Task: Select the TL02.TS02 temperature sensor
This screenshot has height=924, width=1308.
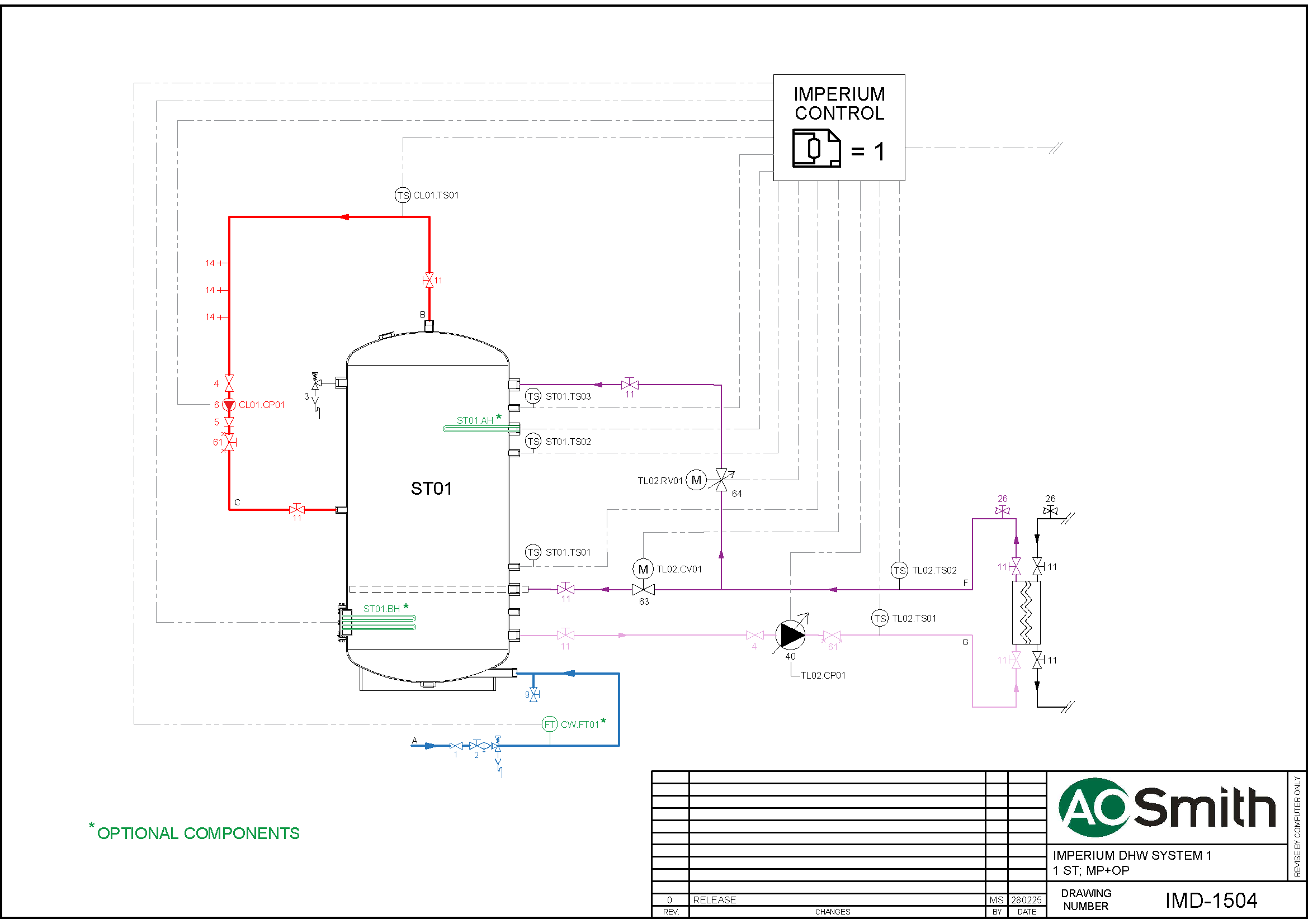Action: 899,570
